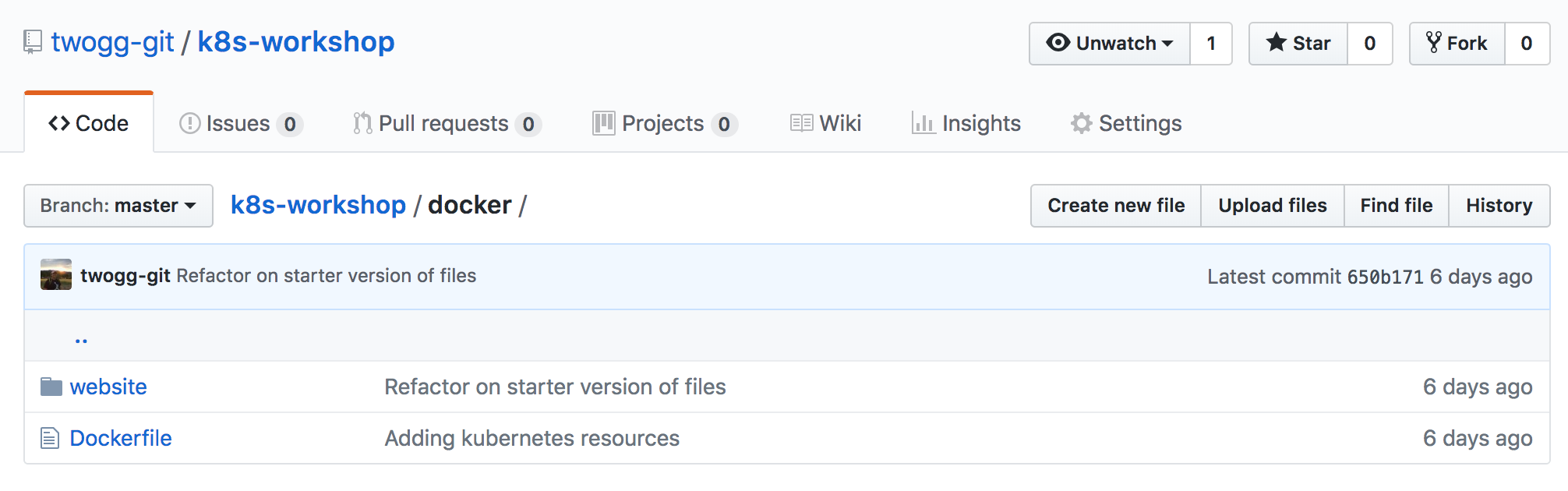Image resolution: width=1568 pixels, height=491 pixels.
Task: Click the forks count 0
Action: click(1527, 44)
